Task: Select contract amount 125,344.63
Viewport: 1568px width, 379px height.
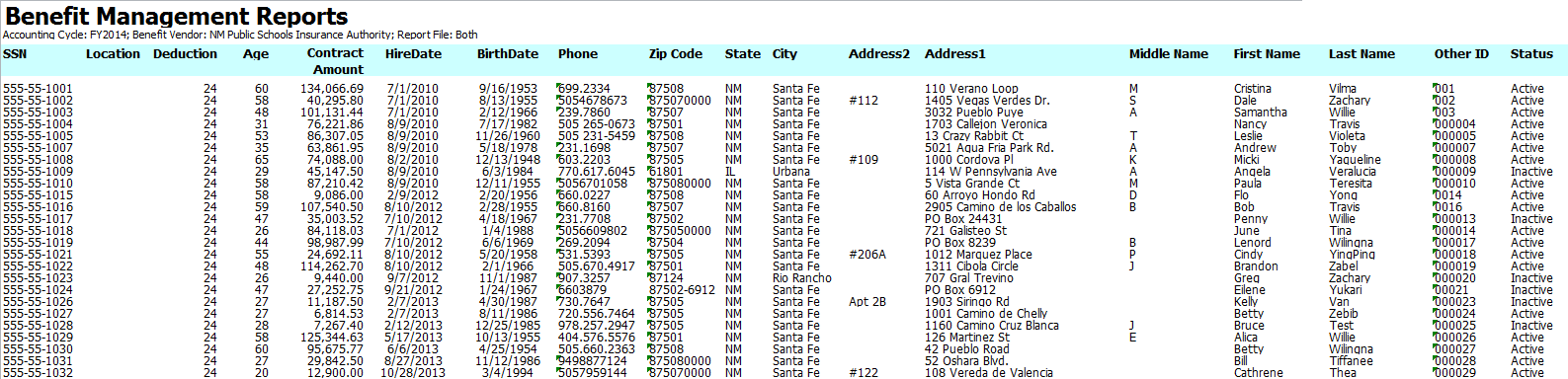Action: tap(332, 338)
